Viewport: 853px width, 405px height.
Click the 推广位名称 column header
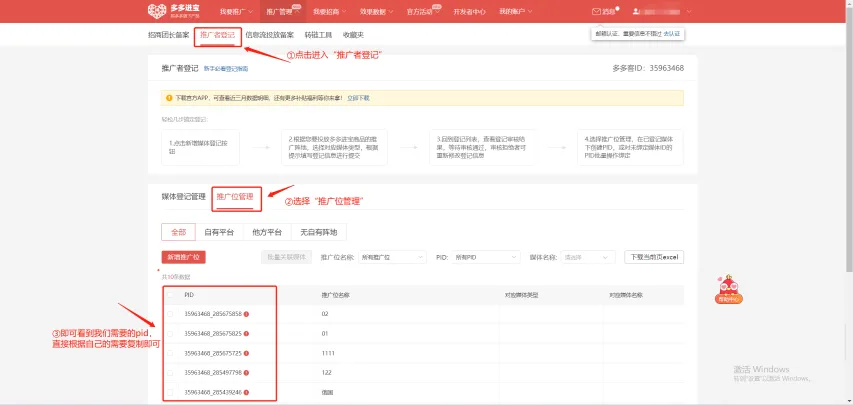pyautogui.click(x=335, y=295)
